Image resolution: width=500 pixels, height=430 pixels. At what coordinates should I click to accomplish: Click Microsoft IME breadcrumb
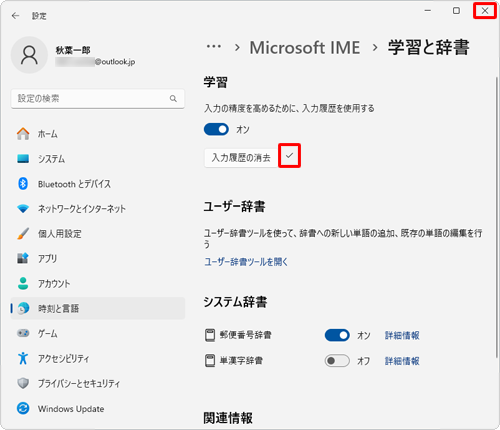pos(305,47)
